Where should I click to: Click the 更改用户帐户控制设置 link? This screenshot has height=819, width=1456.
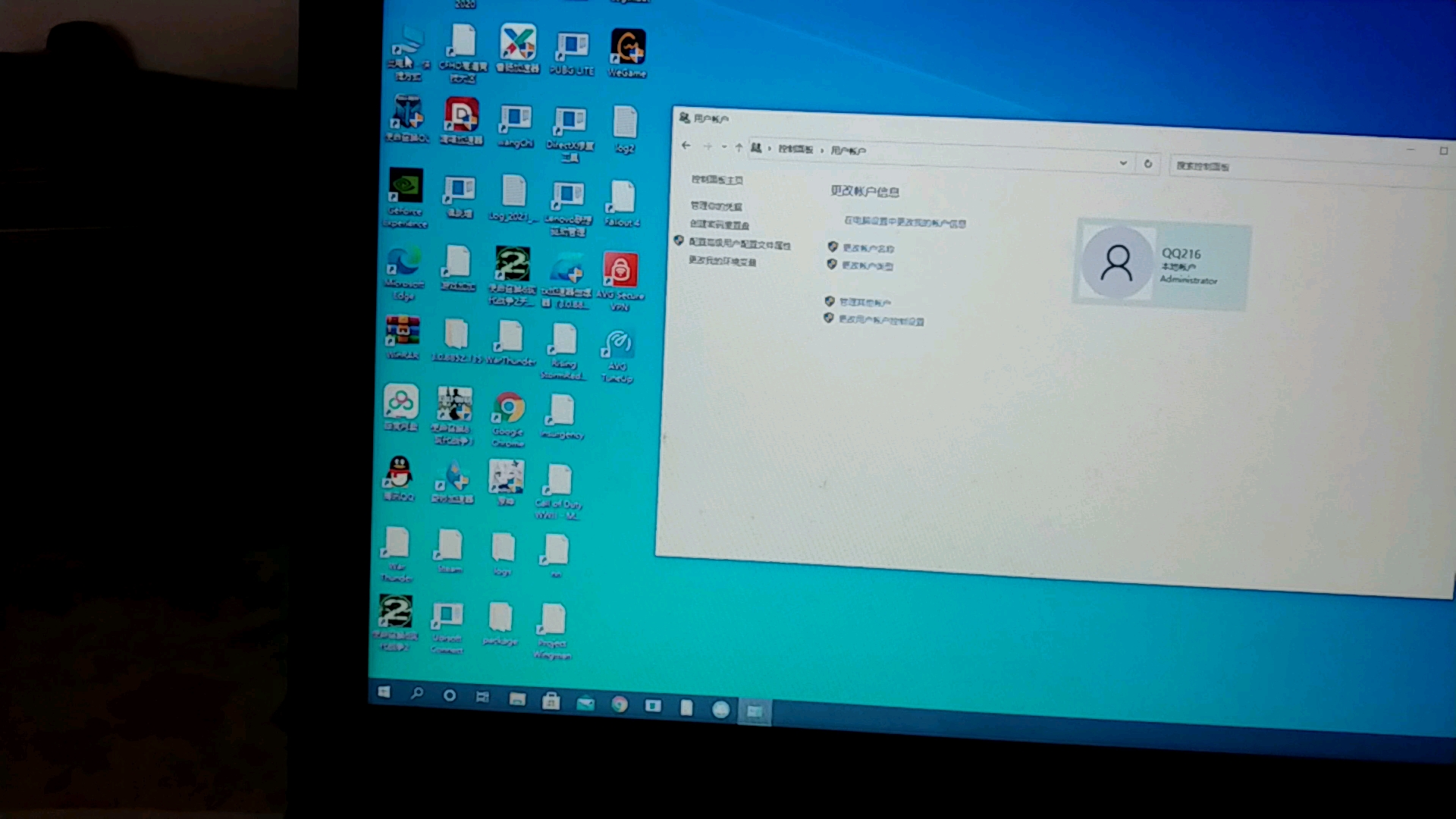tap(880, 321)
